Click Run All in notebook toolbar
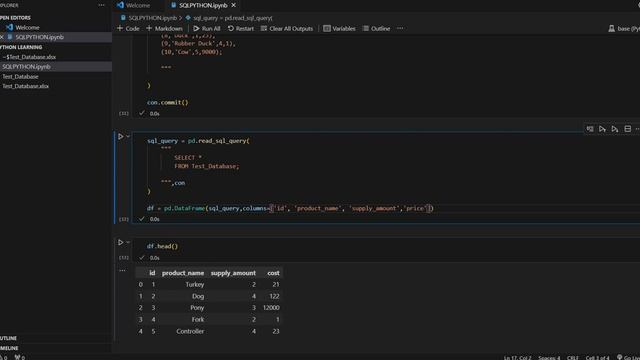The height and width of the screenshot is (360, 640). click(207, 29)
